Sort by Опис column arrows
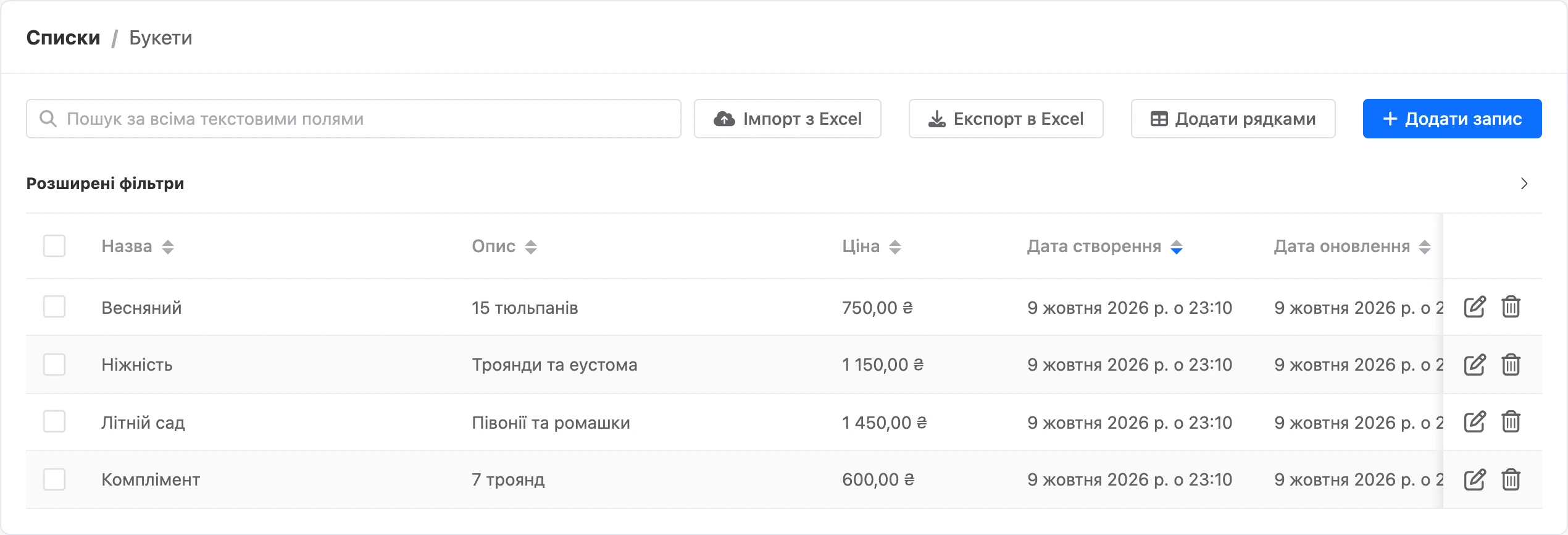 tap(531, 247)
